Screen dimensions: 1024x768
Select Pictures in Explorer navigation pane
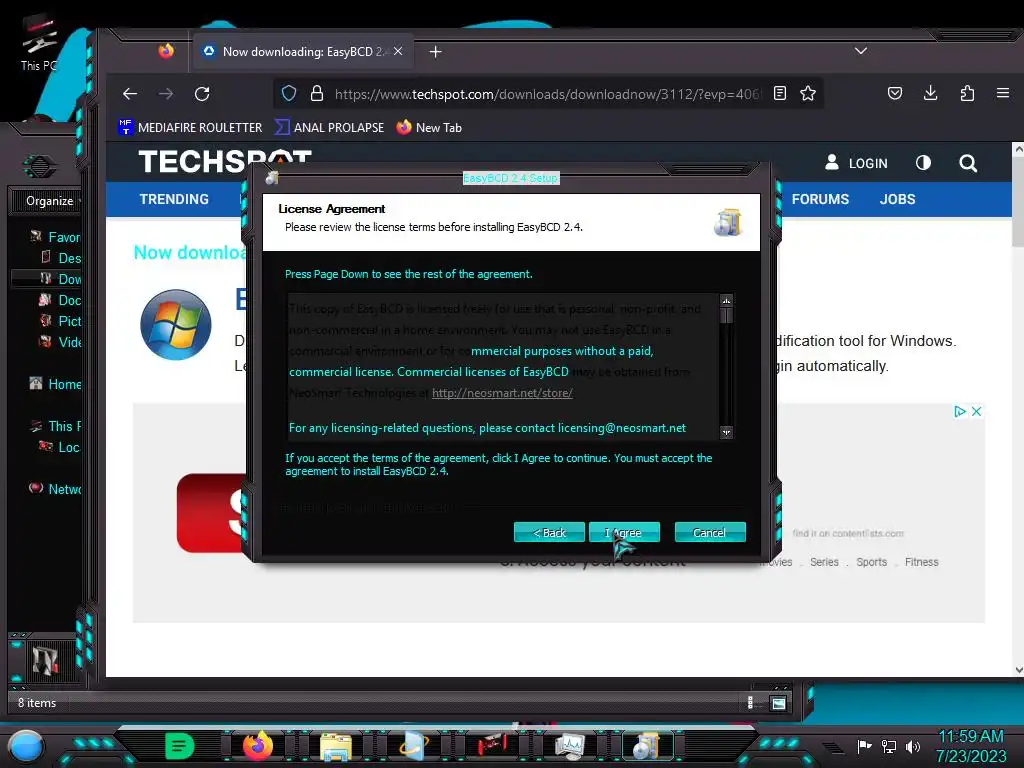pyautogui.click(x=61, y=321)
